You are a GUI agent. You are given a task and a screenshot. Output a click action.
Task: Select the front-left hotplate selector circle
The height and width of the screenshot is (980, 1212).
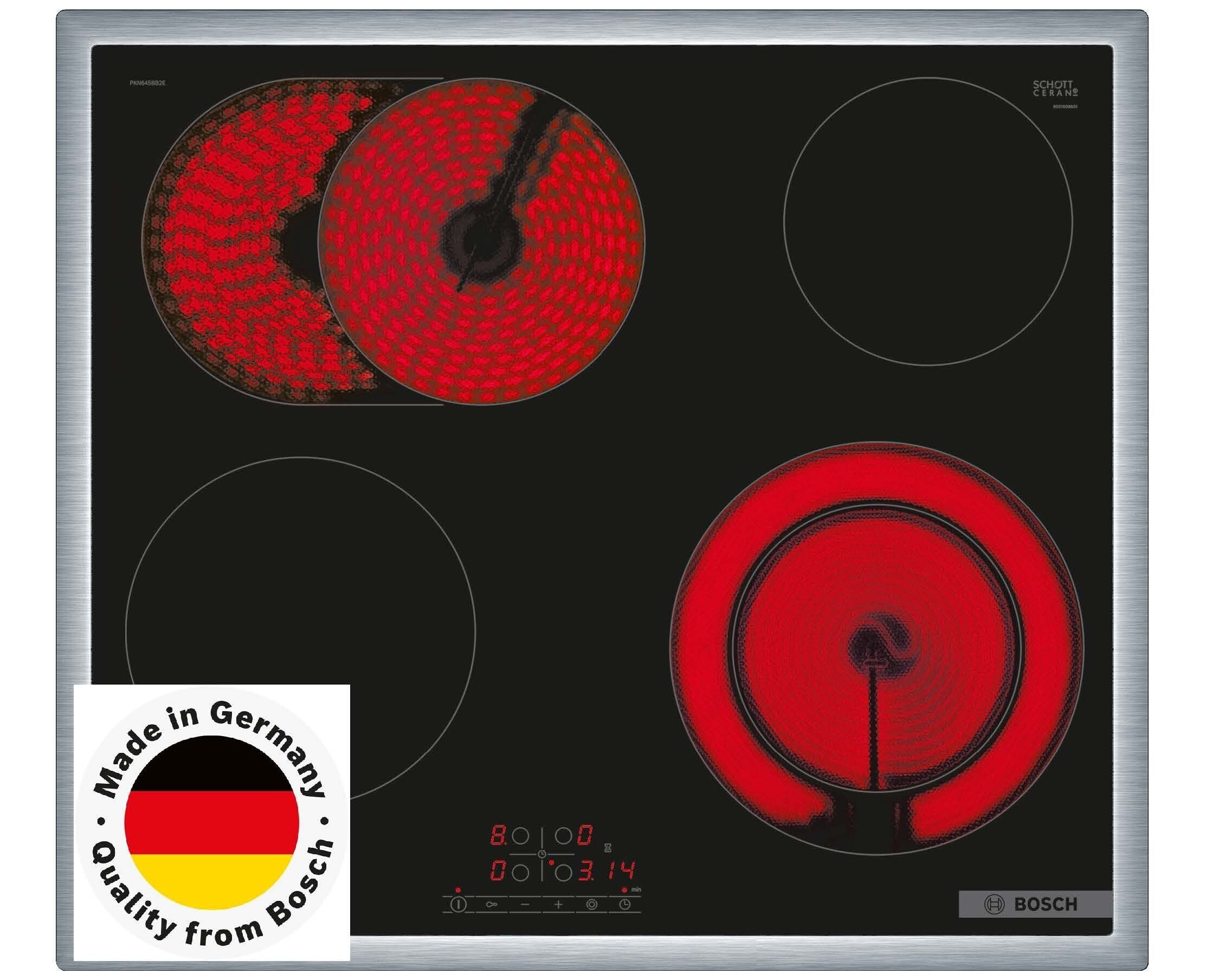pos(520,873)
